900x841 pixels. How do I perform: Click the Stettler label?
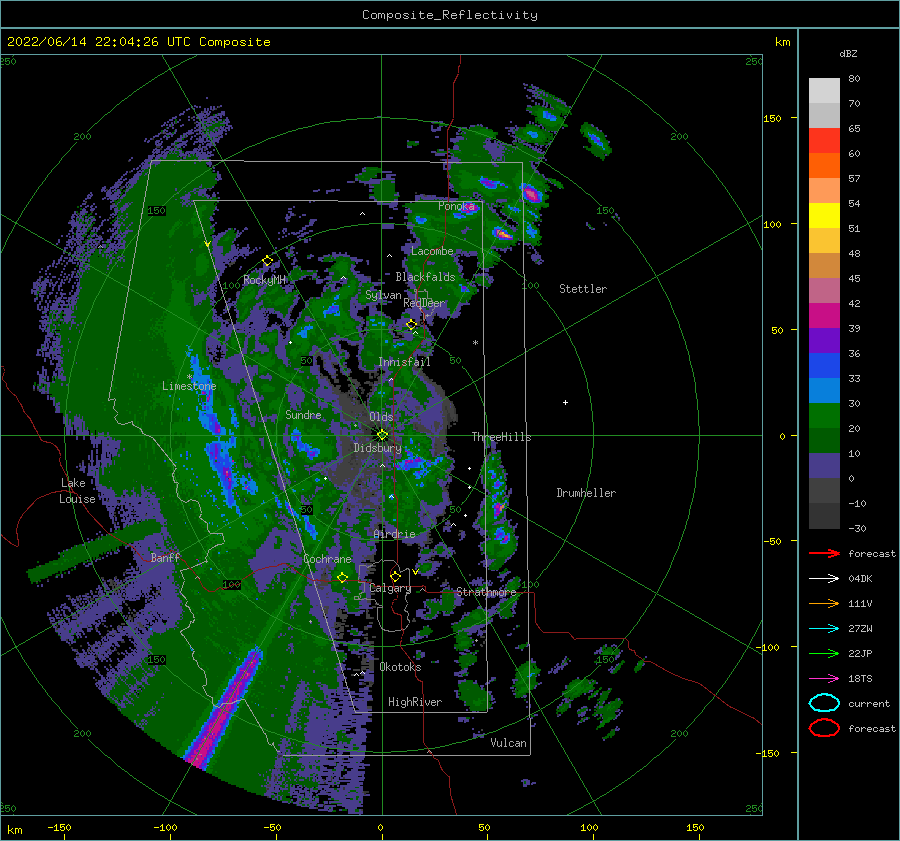583,289
